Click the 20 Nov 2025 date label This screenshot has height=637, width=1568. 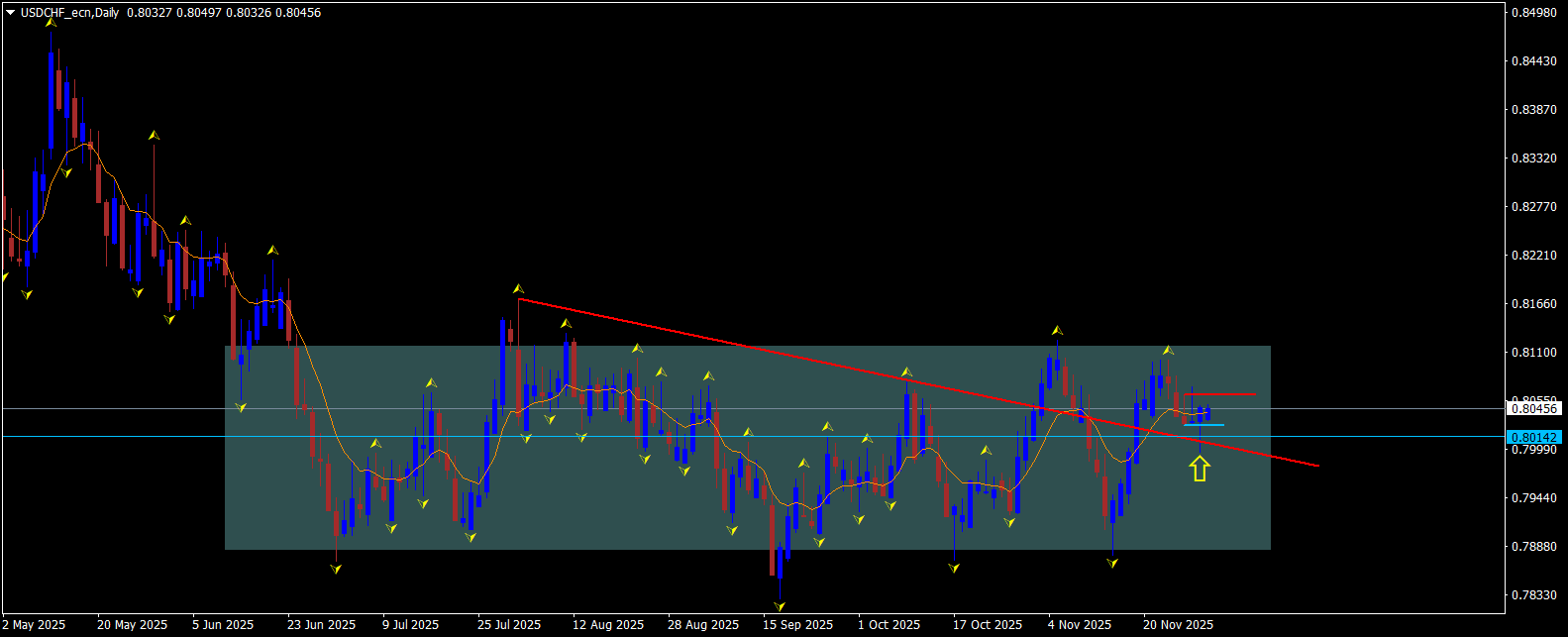[x=1179, y=625]
